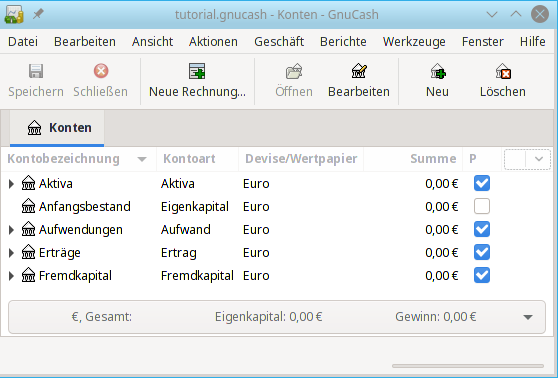Open the summary bar dropdown arrow
The image size is (558, 378).
[x=528, y=317]
